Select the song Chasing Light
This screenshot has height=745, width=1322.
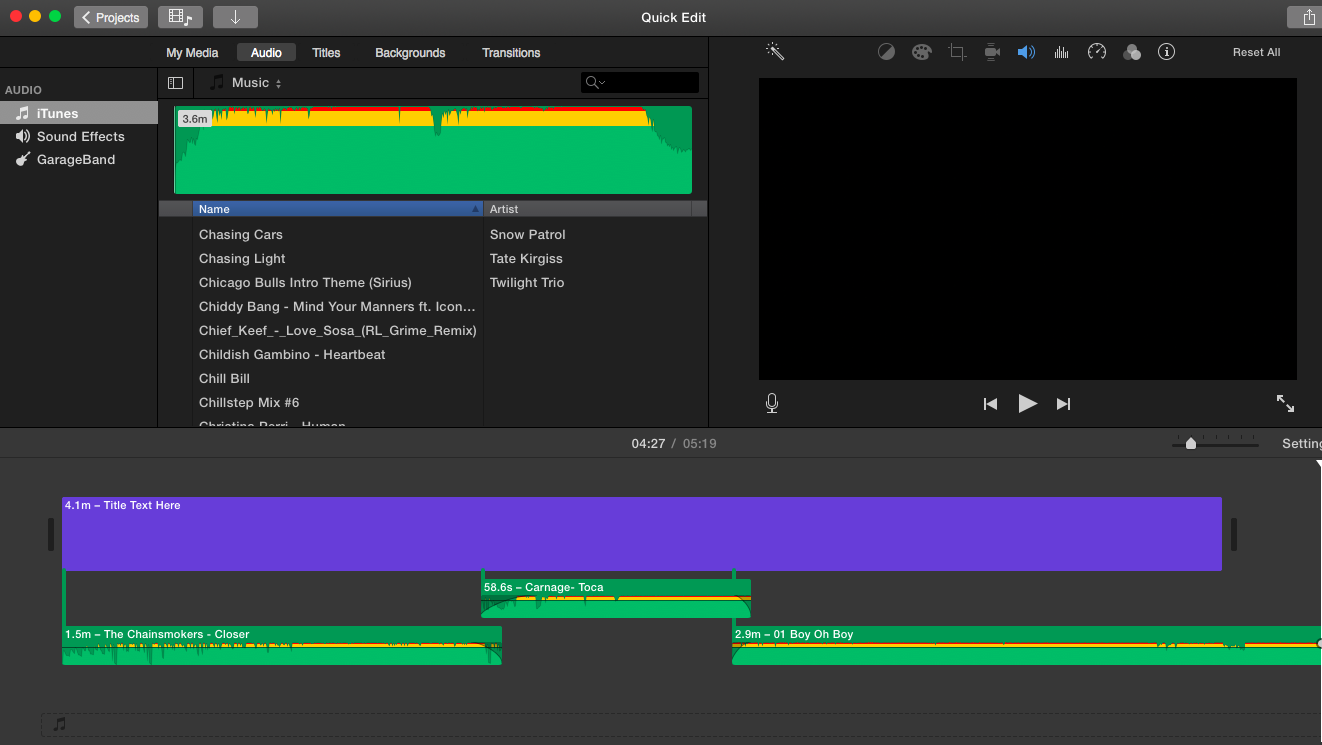242,258
